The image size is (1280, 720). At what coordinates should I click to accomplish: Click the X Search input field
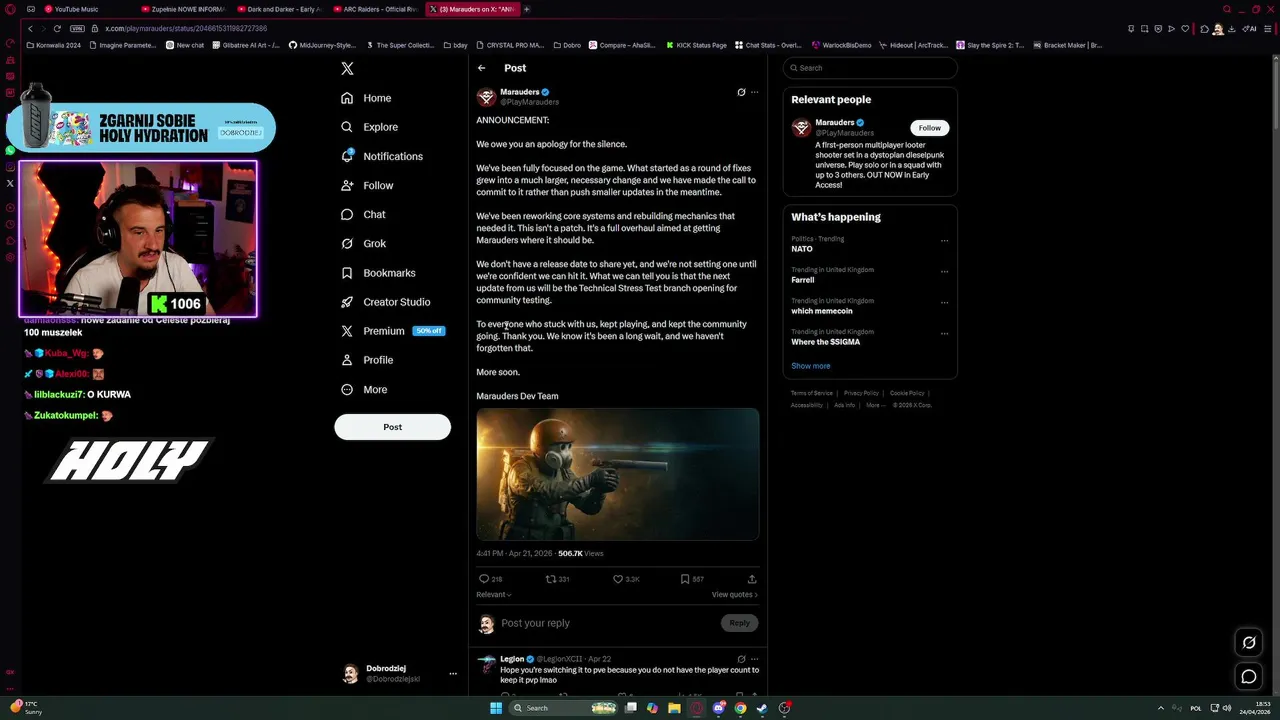pyautogui.click(x=870, y=68)
